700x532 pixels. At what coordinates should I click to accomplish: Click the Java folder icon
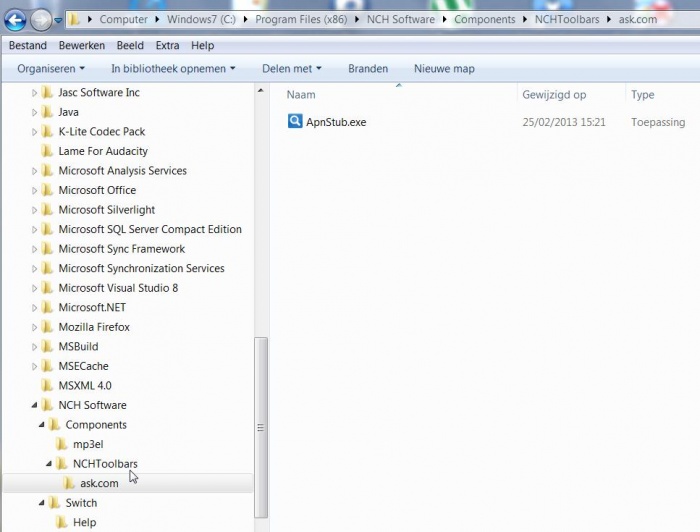[47, 112]
